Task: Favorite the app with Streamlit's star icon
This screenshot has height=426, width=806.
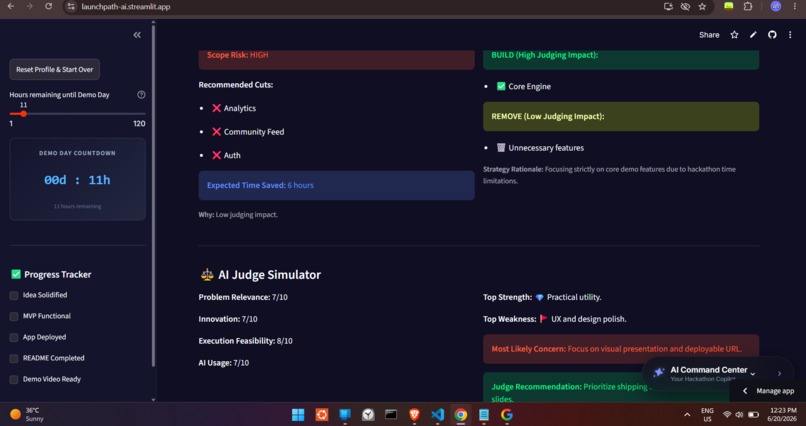Action: pos(734,35)
